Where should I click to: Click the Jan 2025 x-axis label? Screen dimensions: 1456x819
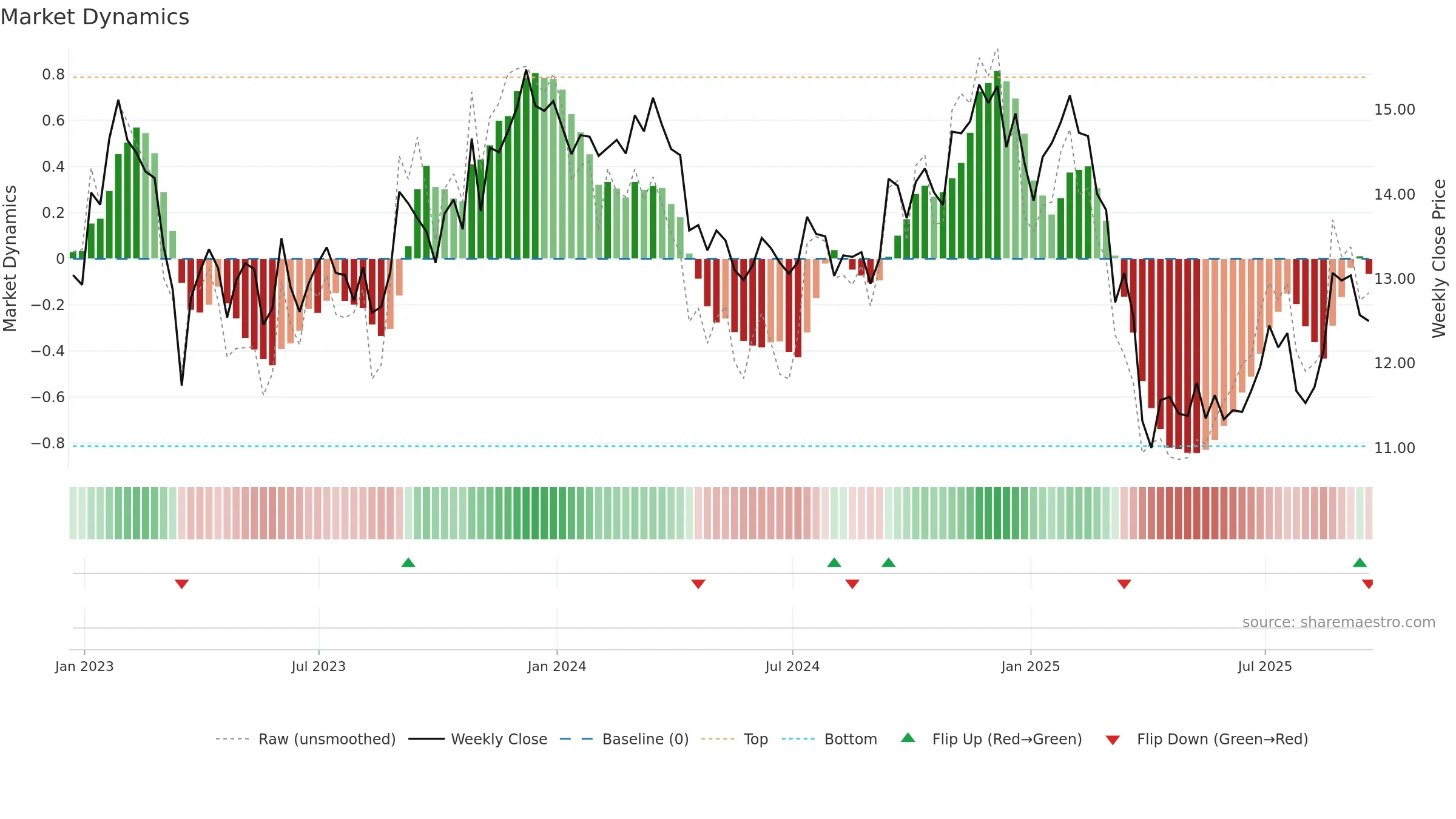click(1031, 666)
